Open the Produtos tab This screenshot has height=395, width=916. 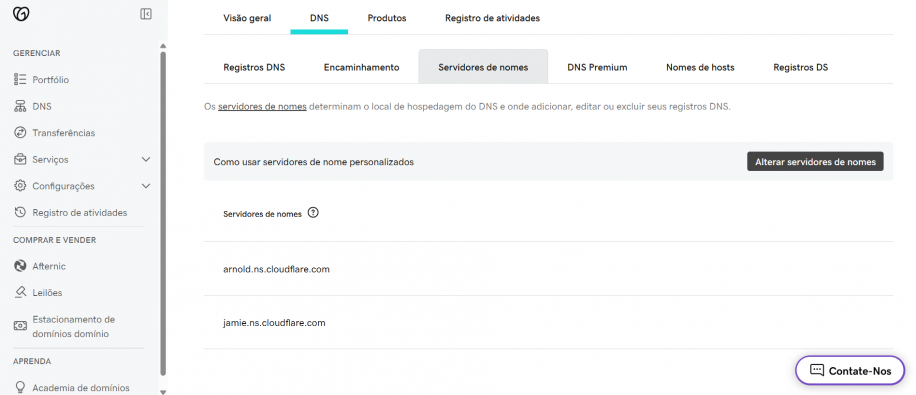(387, 18)
